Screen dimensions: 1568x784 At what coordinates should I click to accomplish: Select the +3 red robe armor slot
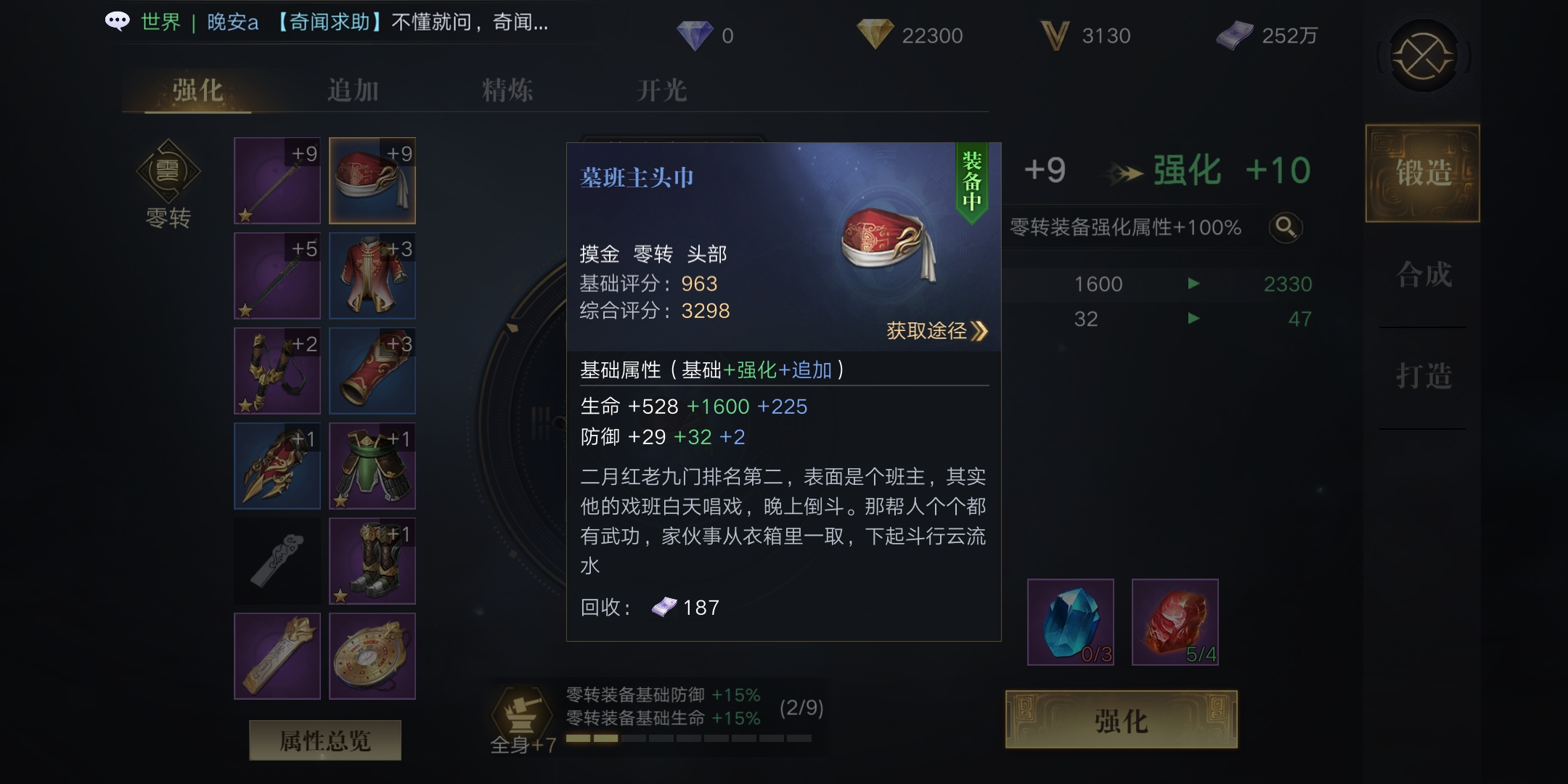(x=372, y=276)
